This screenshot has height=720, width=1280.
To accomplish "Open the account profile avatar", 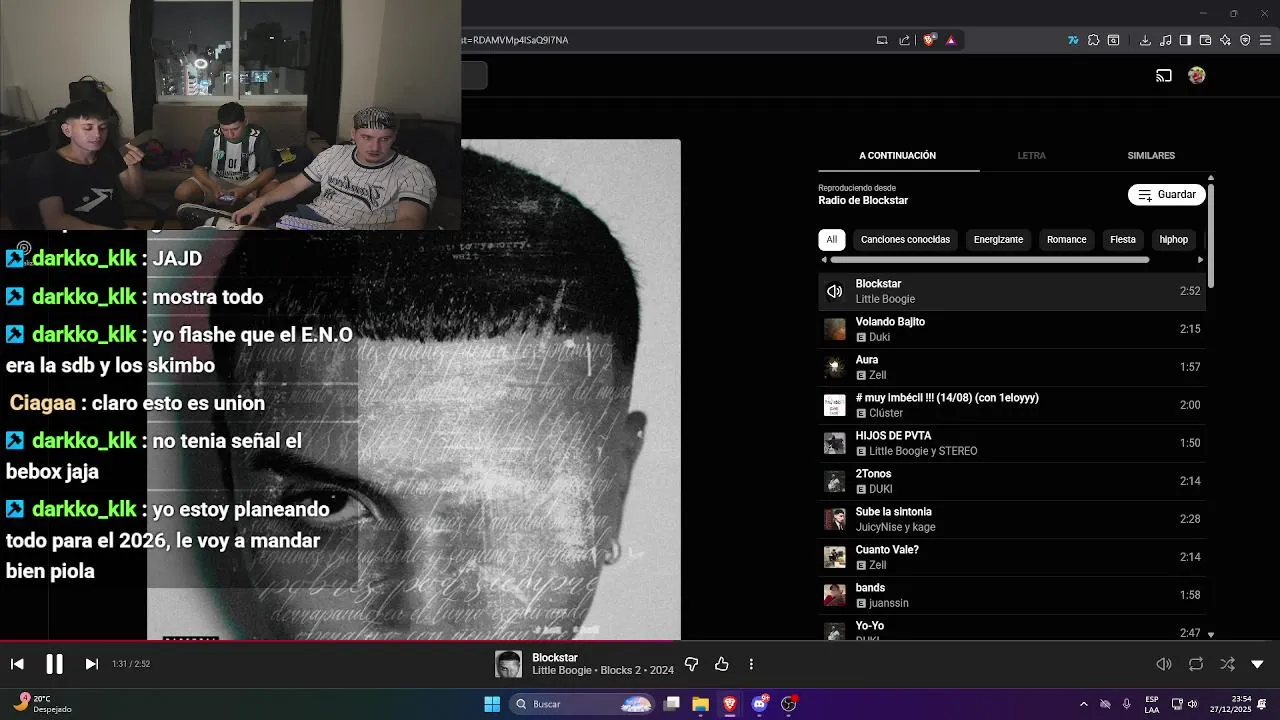I will pyautogui.click(x=1196, y=76).
